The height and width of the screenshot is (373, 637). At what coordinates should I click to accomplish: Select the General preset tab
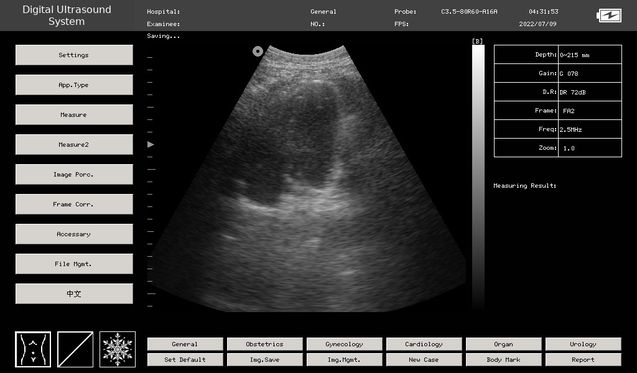point(185,344)
